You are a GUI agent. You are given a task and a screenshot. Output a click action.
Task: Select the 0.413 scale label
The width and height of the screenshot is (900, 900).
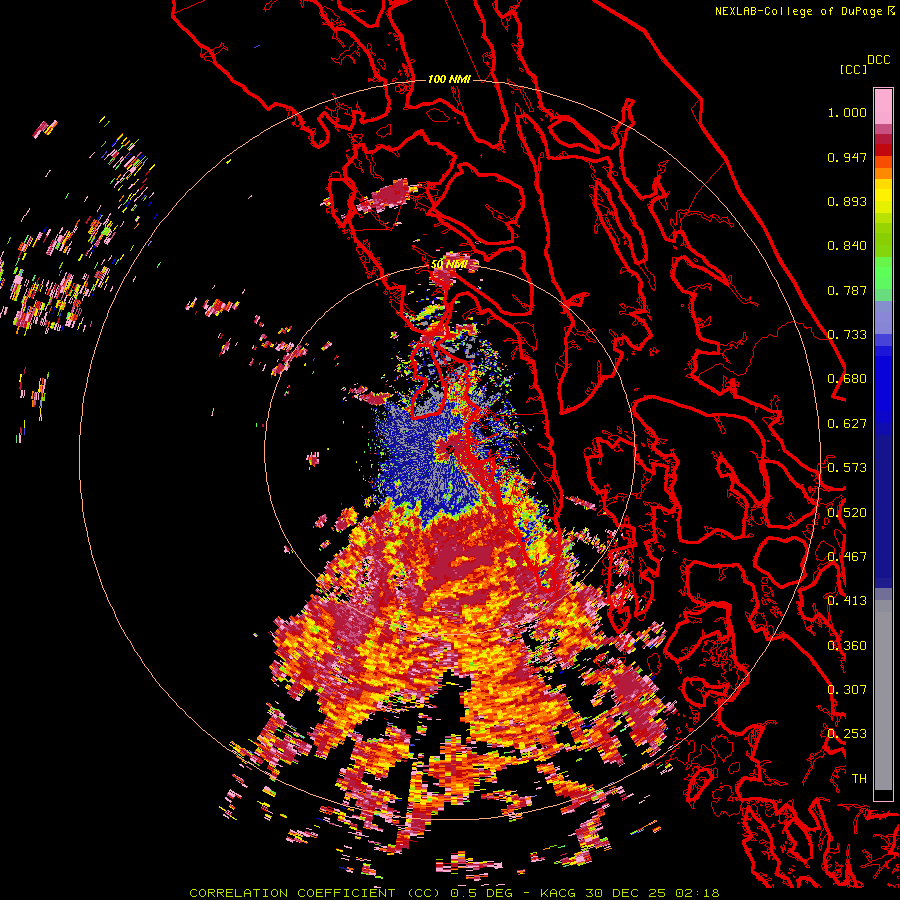[847, 601]
